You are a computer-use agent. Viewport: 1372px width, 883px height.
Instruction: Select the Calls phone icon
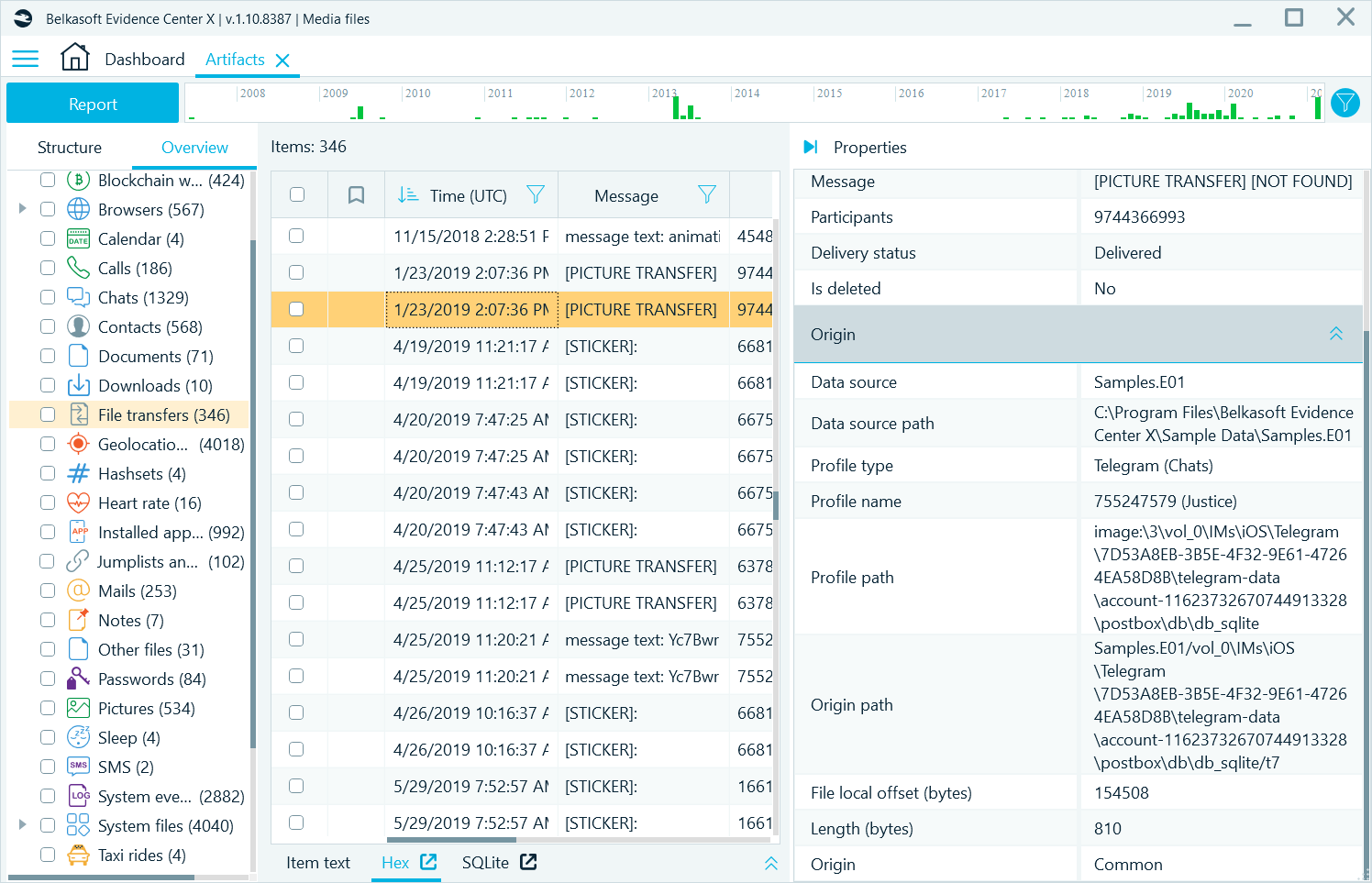tap(79, 268)
